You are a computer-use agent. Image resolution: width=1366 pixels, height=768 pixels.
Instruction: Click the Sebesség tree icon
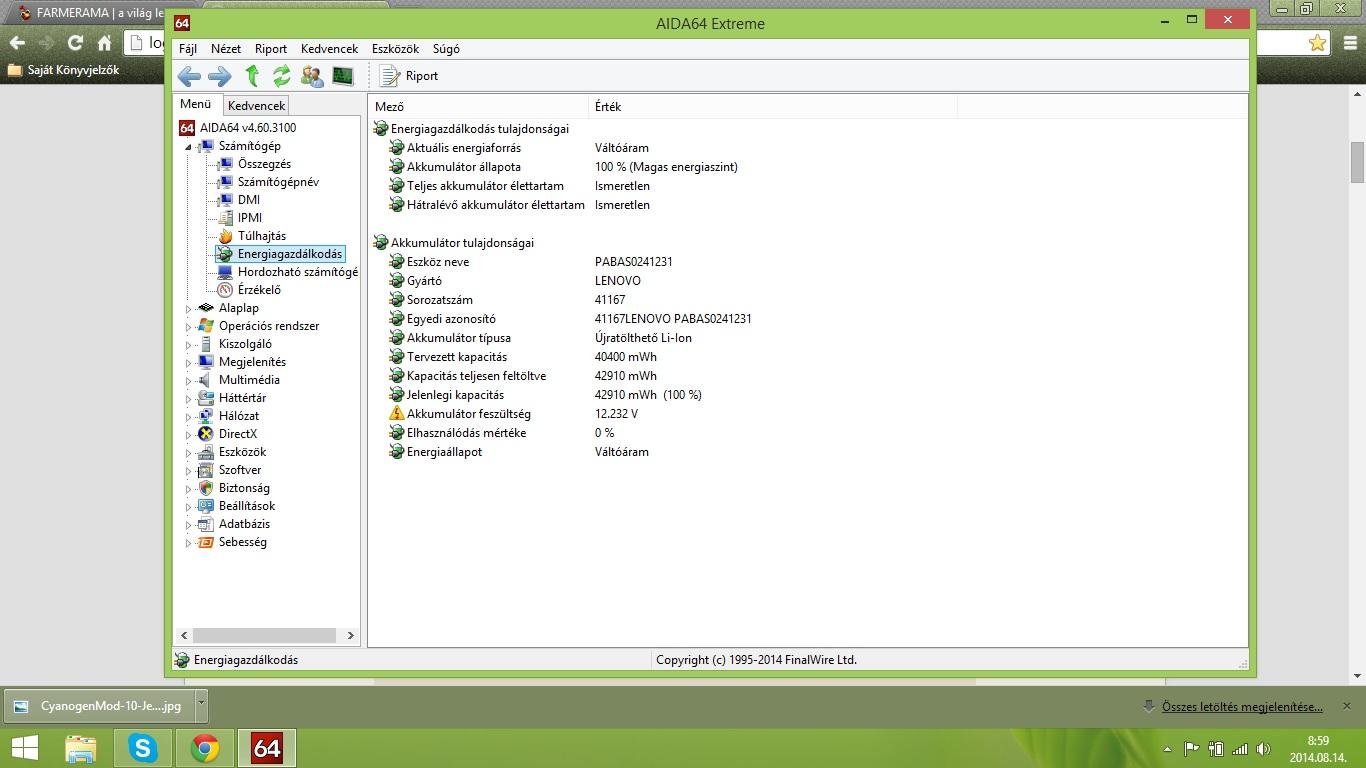click(206, 542)
